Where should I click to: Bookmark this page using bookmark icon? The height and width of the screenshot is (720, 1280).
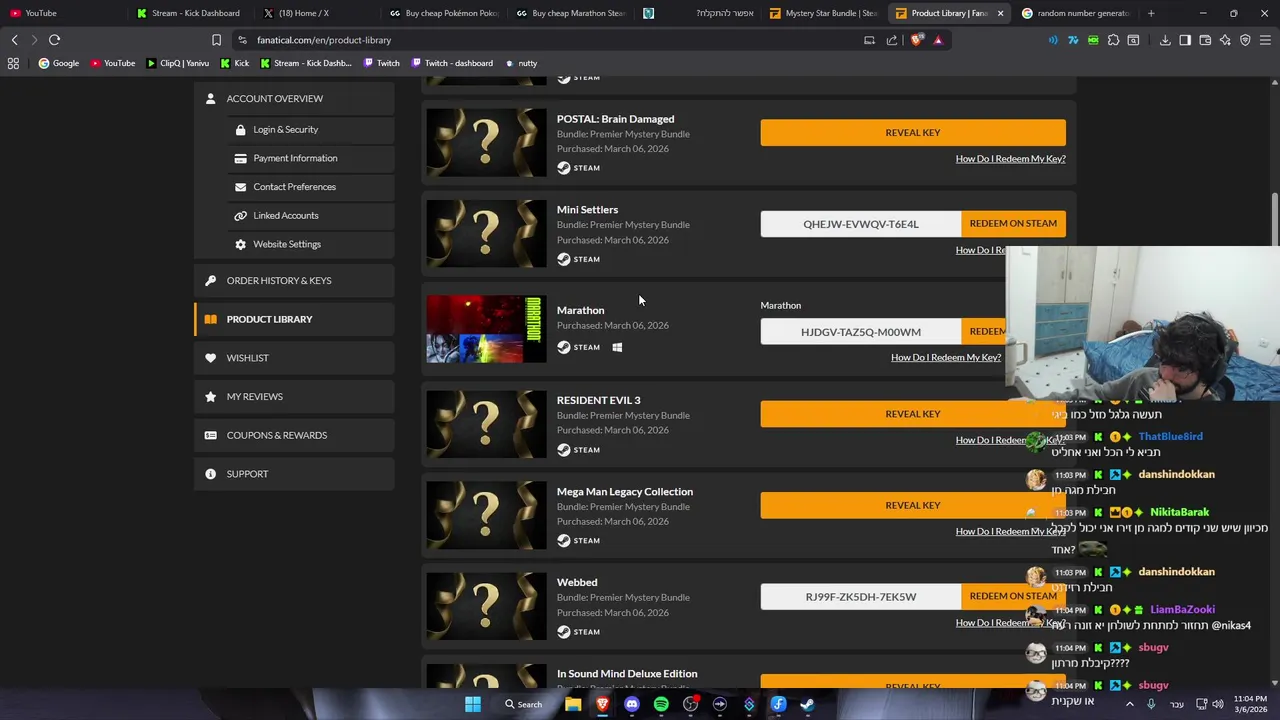216,40
